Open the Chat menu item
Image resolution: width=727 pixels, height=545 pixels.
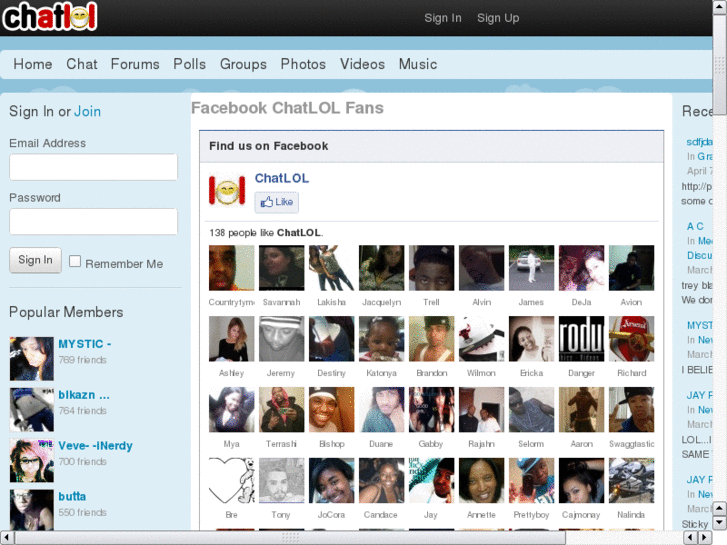coord(82,64)
